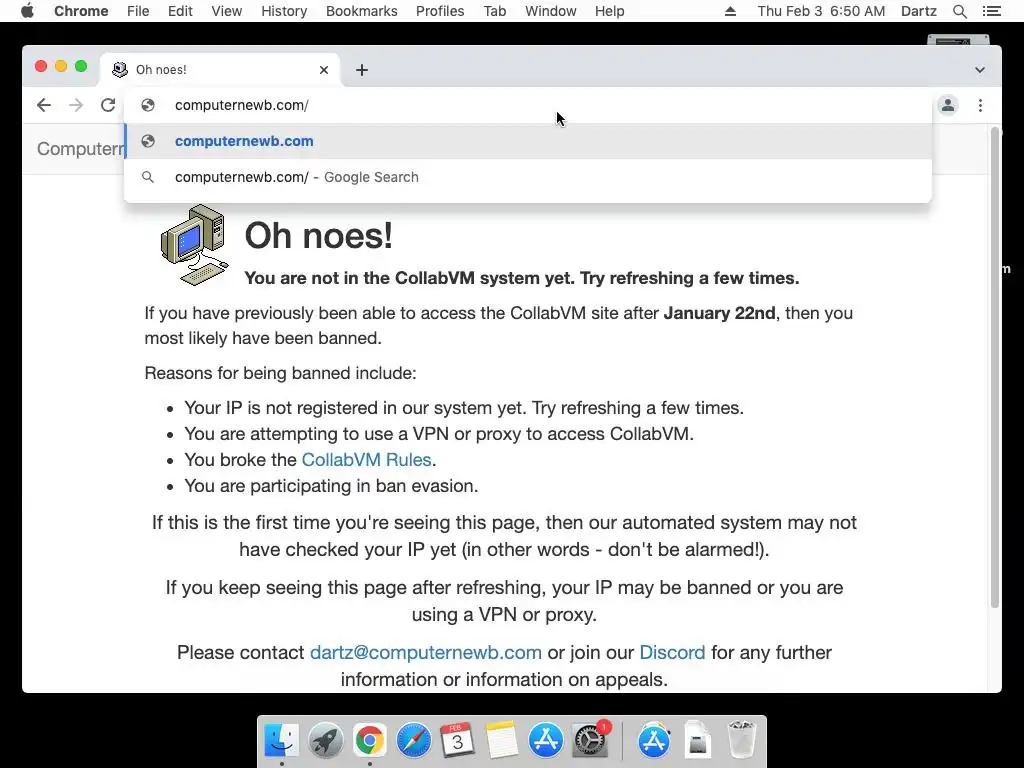Screen dimensions: 1024x768
Task: Click the Chrome icon in the Dock
Action: (x=370, y=740)
